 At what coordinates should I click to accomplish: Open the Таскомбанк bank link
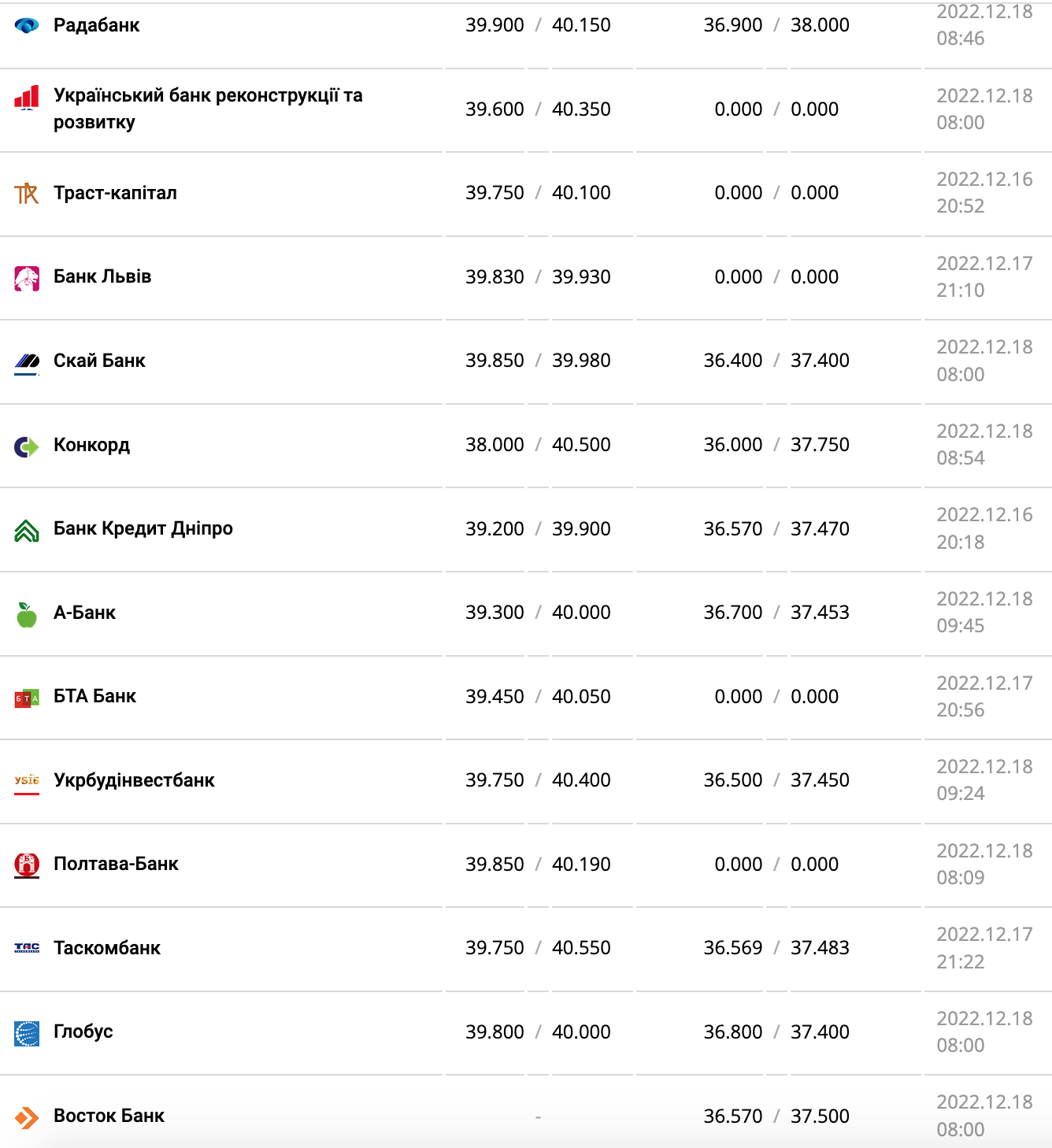tap(107, 948)
